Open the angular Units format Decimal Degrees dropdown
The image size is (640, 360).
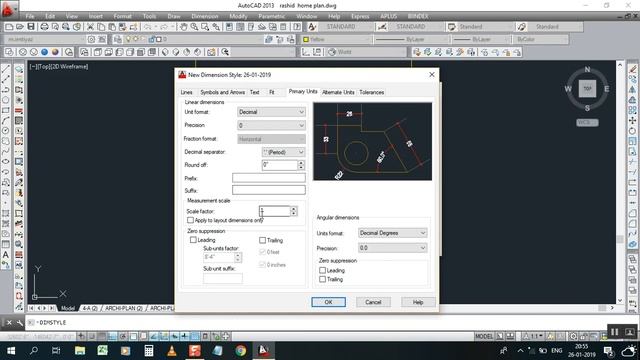(393, 233)
